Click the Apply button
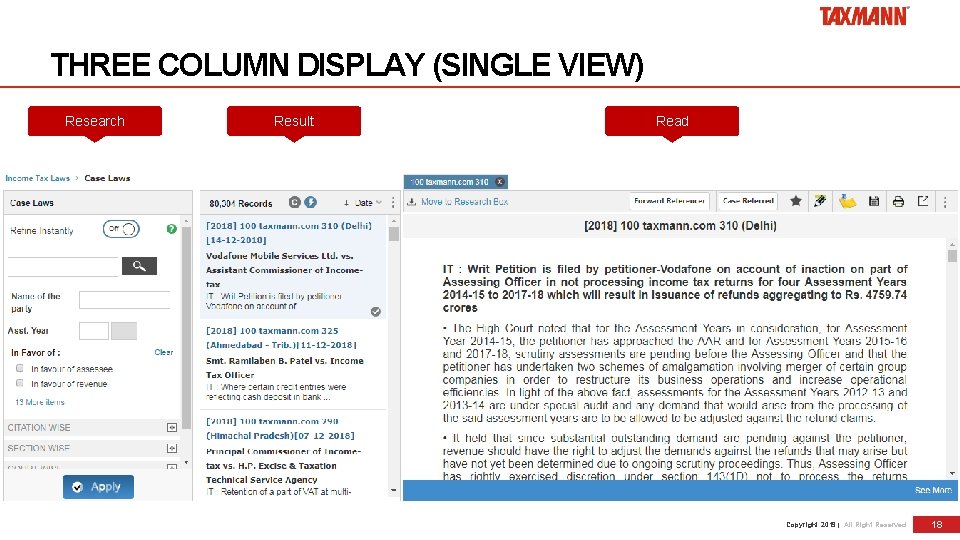960x540 pixels. pyautogui.click(x=98, y=487)
